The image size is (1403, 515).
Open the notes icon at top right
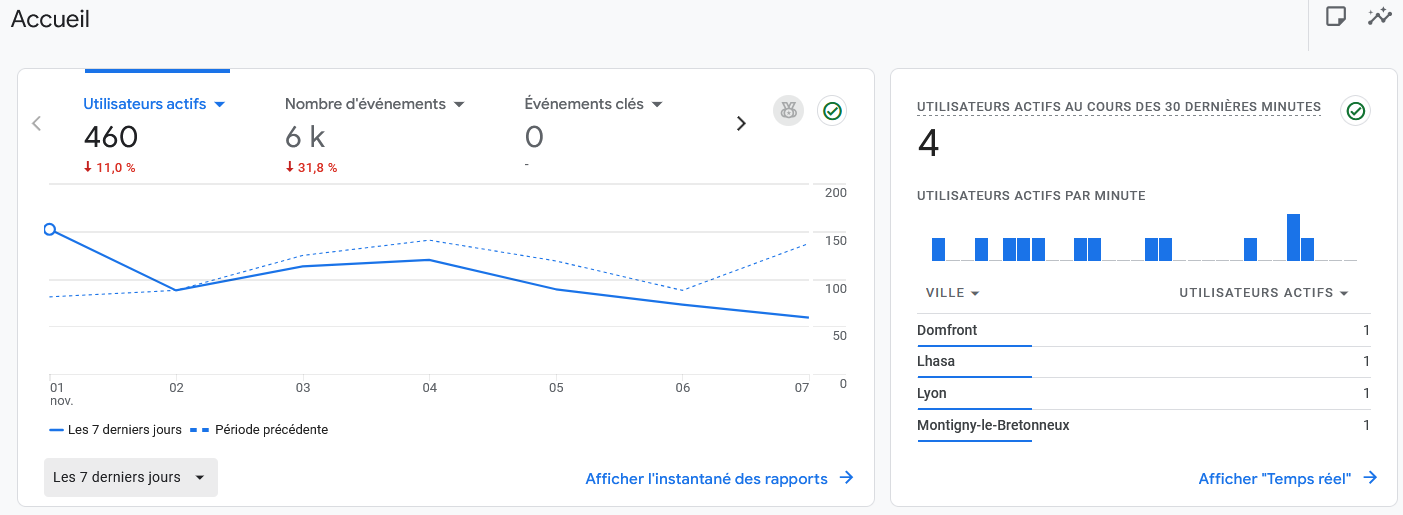(x=1335, y=16)
